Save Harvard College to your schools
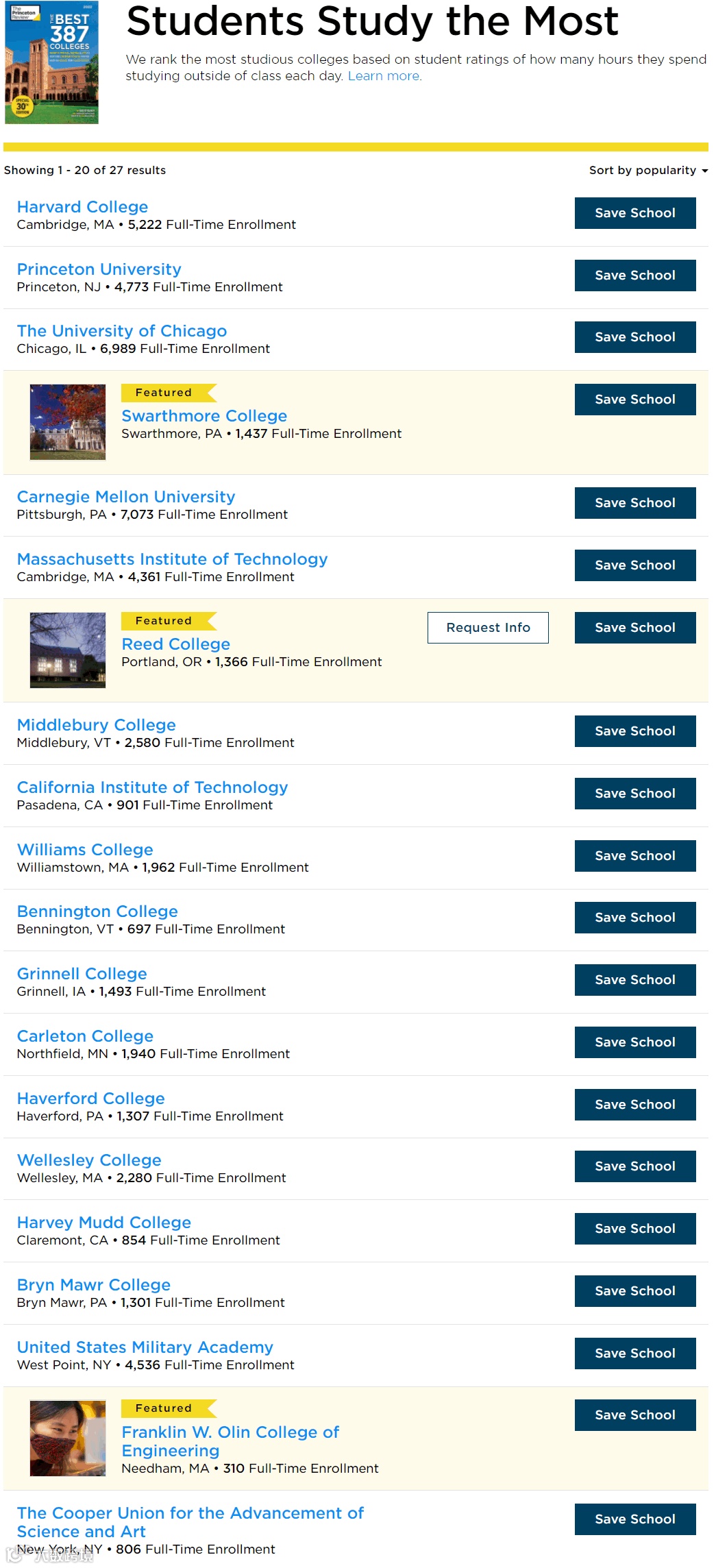The height and width of the screenshot is (1568, 716). click(x=635, y=213)
